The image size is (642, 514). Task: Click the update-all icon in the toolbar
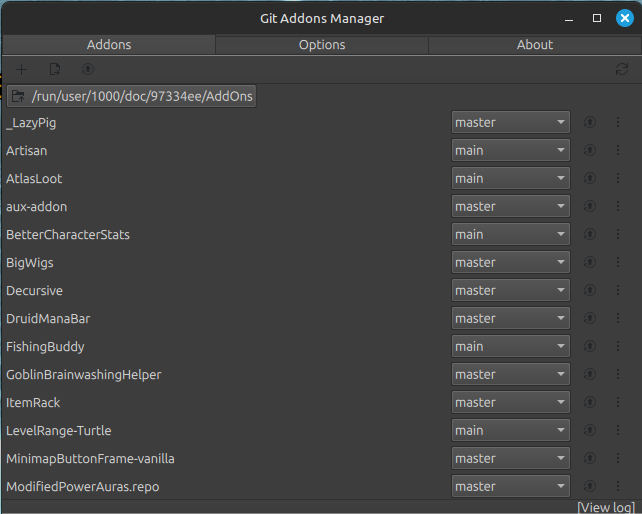88,69
